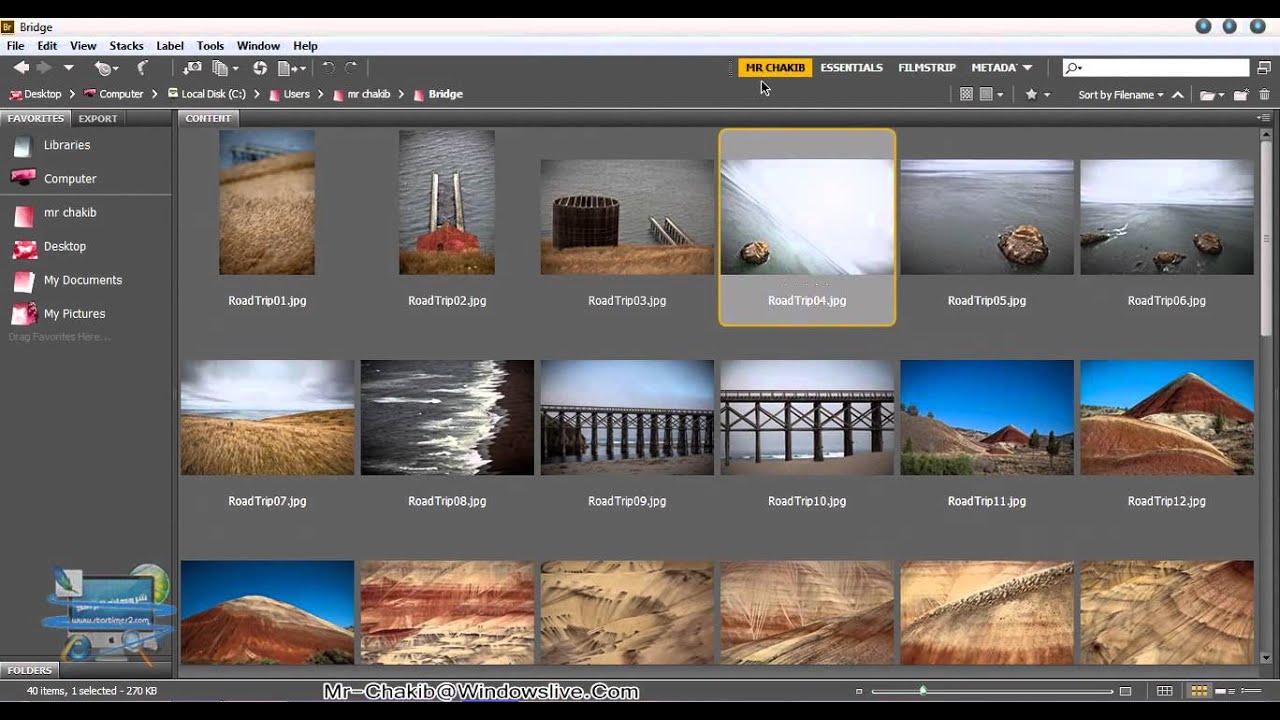Select RoadTrip12.jpg thumbnail
The width and height of the screenshot is (1280, 720).
click(x=1167, y=418)
